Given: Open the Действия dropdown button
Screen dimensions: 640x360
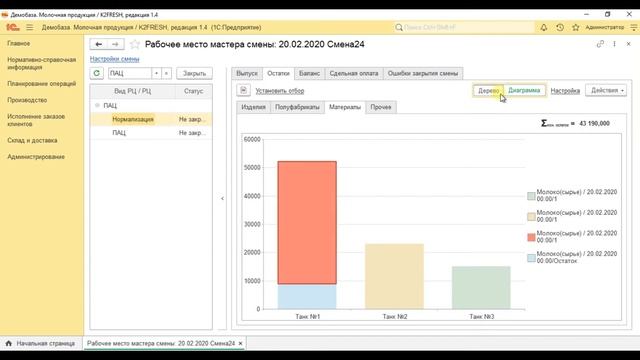Looking at the screenshot, I should (x=606, y=90).
